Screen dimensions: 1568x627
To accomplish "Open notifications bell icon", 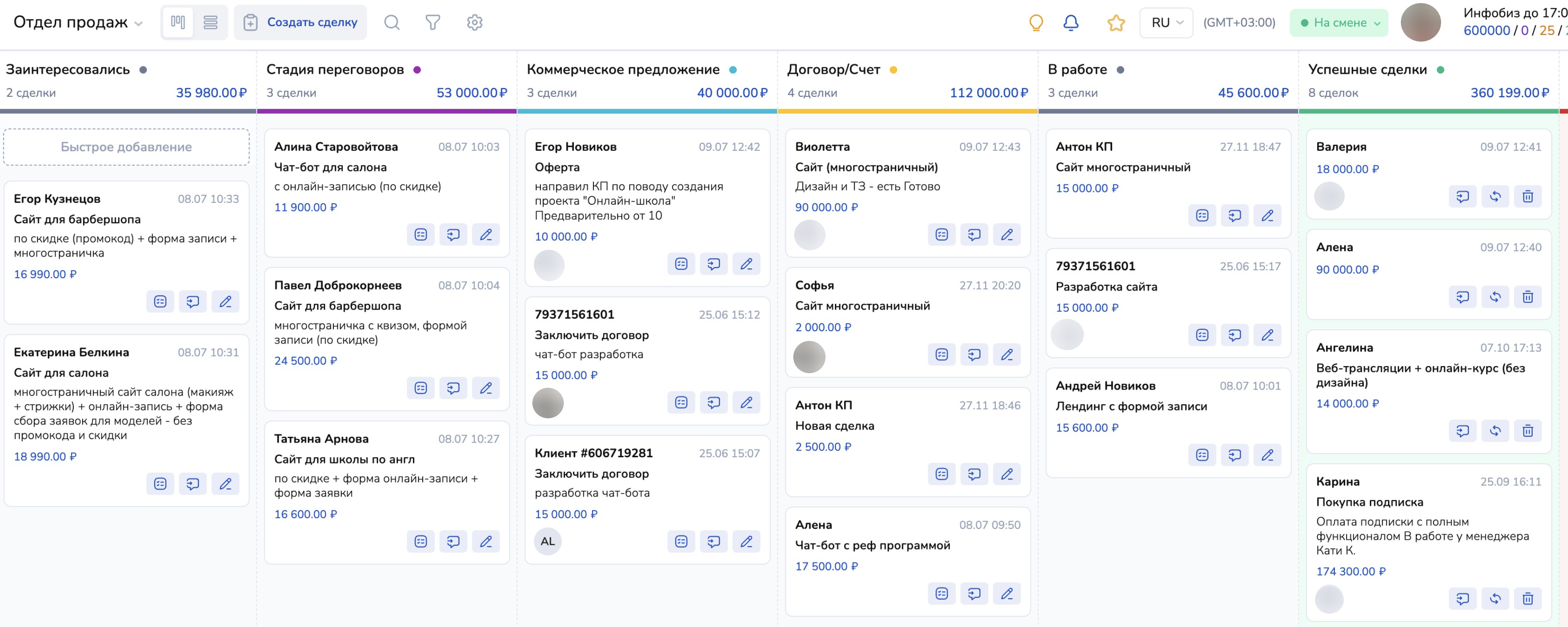I will coord(1071,23).
